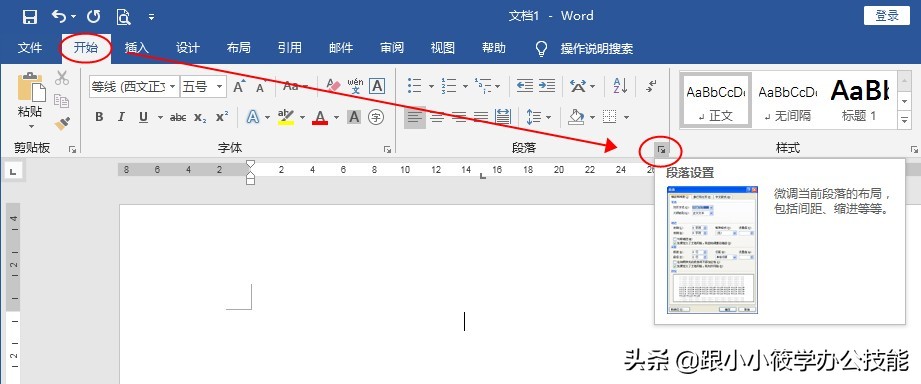Screen dimensions: 921x384
Task: Sort text with A-Z icon
Action: tap(620, 86)
